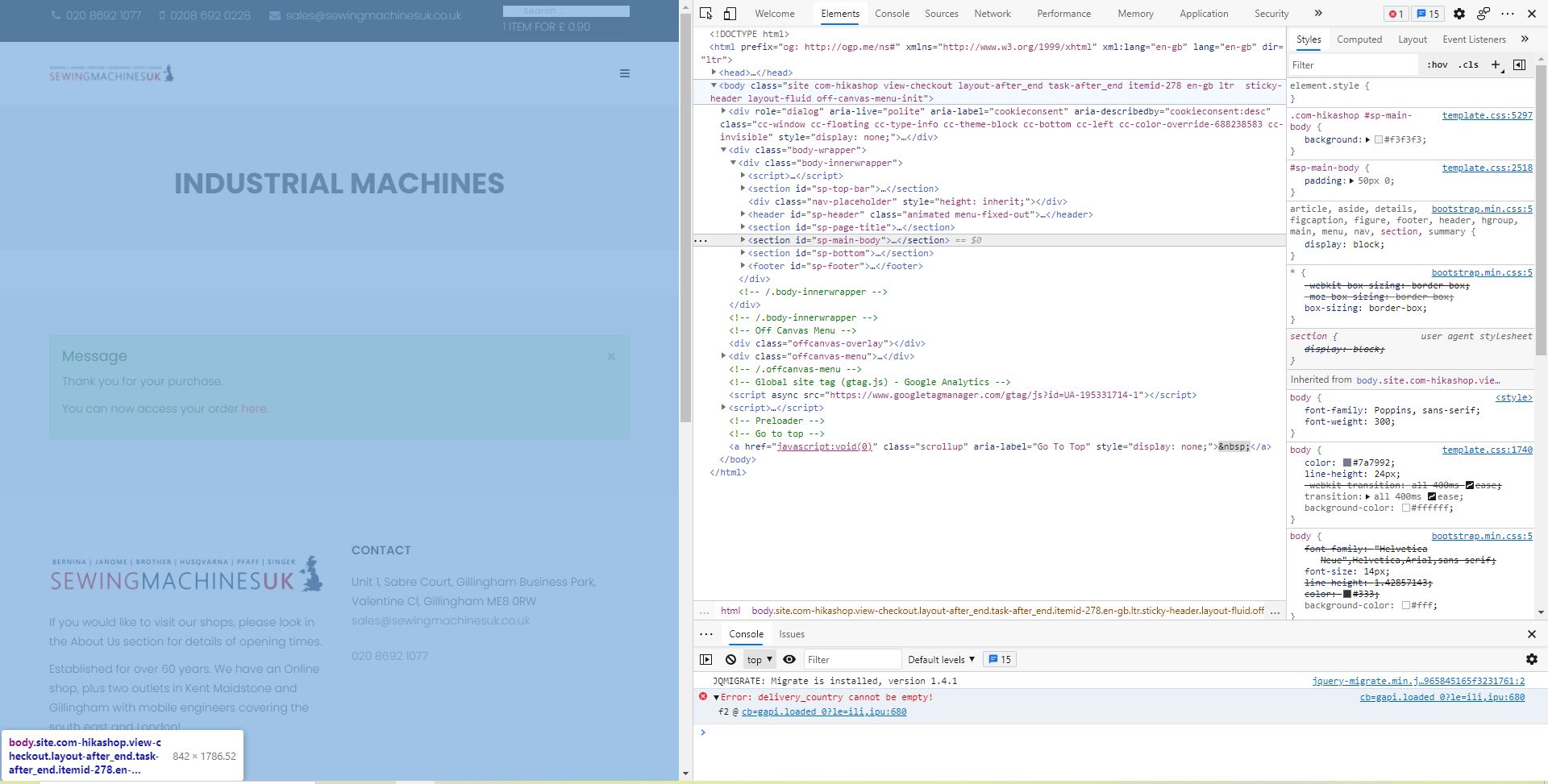Open the Computed styles tab
The image size is (1548, 784).
click(x=1359, y=39)
